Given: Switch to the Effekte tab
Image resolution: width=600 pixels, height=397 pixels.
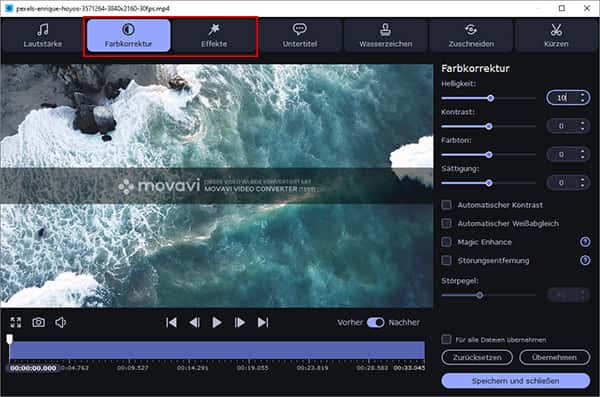Looking at the screenshot, I should click(214, 35).
